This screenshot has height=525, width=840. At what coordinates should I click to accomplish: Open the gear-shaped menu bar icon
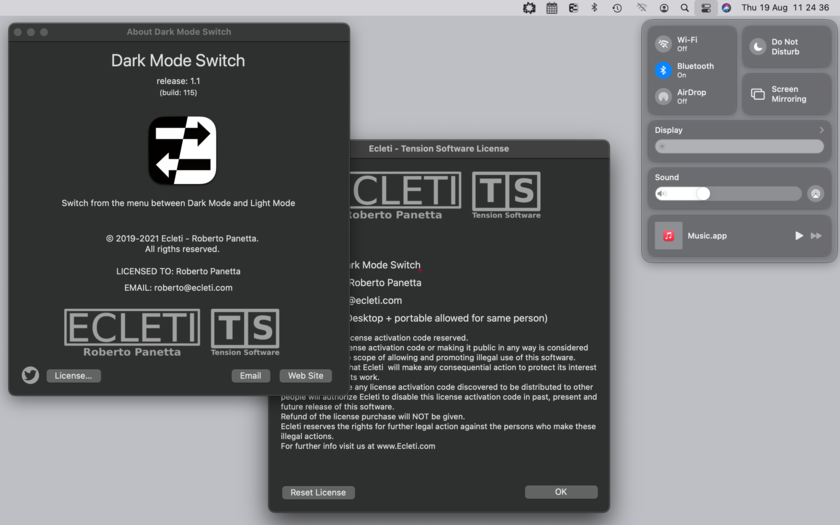[529, 8]
